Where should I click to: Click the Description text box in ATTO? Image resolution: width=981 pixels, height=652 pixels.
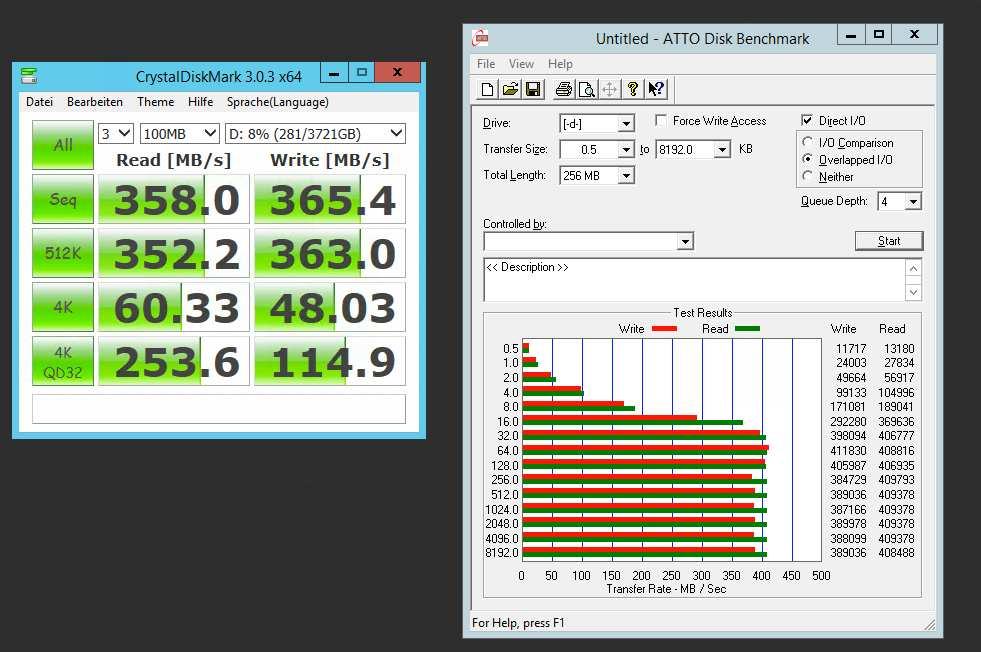pos(694,280)
